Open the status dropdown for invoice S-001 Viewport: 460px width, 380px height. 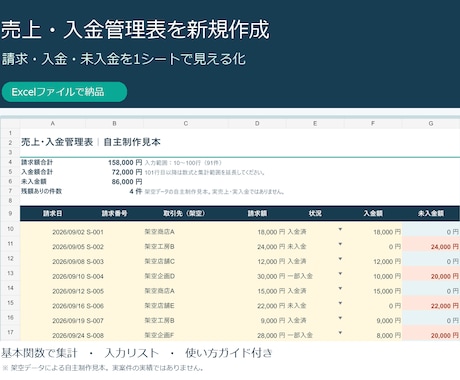coord(340,229)
